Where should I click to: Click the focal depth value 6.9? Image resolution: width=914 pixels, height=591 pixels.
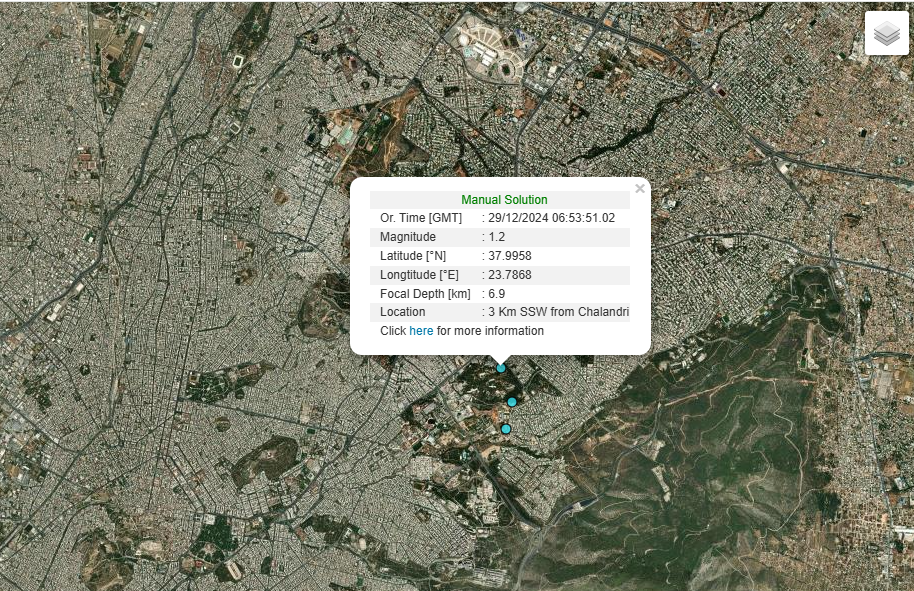coord(496,294)
